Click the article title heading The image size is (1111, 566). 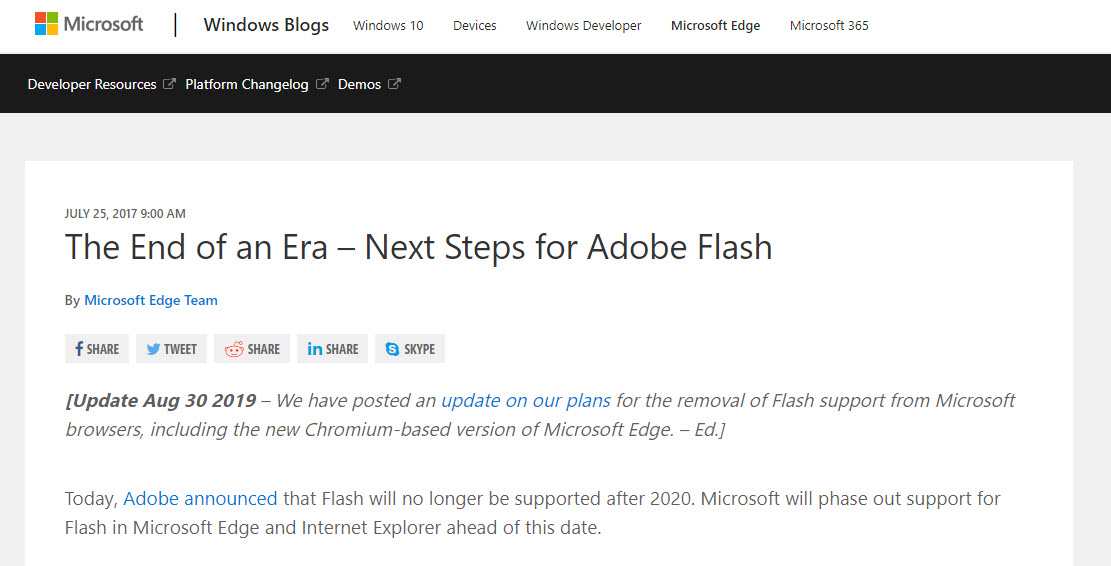[419, 247]
